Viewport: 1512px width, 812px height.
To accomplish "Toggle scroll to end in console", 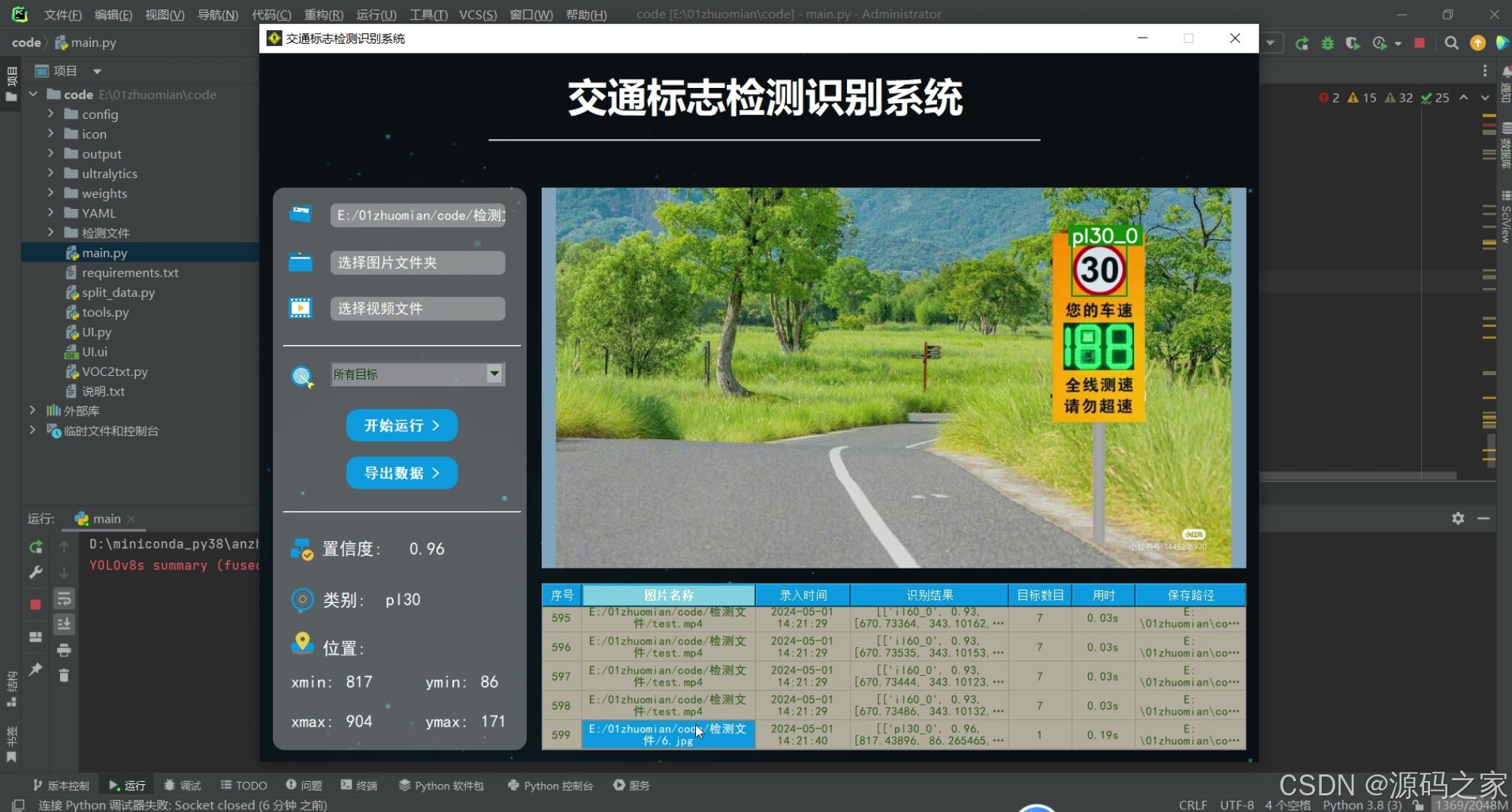I will [x=64, y=624].
